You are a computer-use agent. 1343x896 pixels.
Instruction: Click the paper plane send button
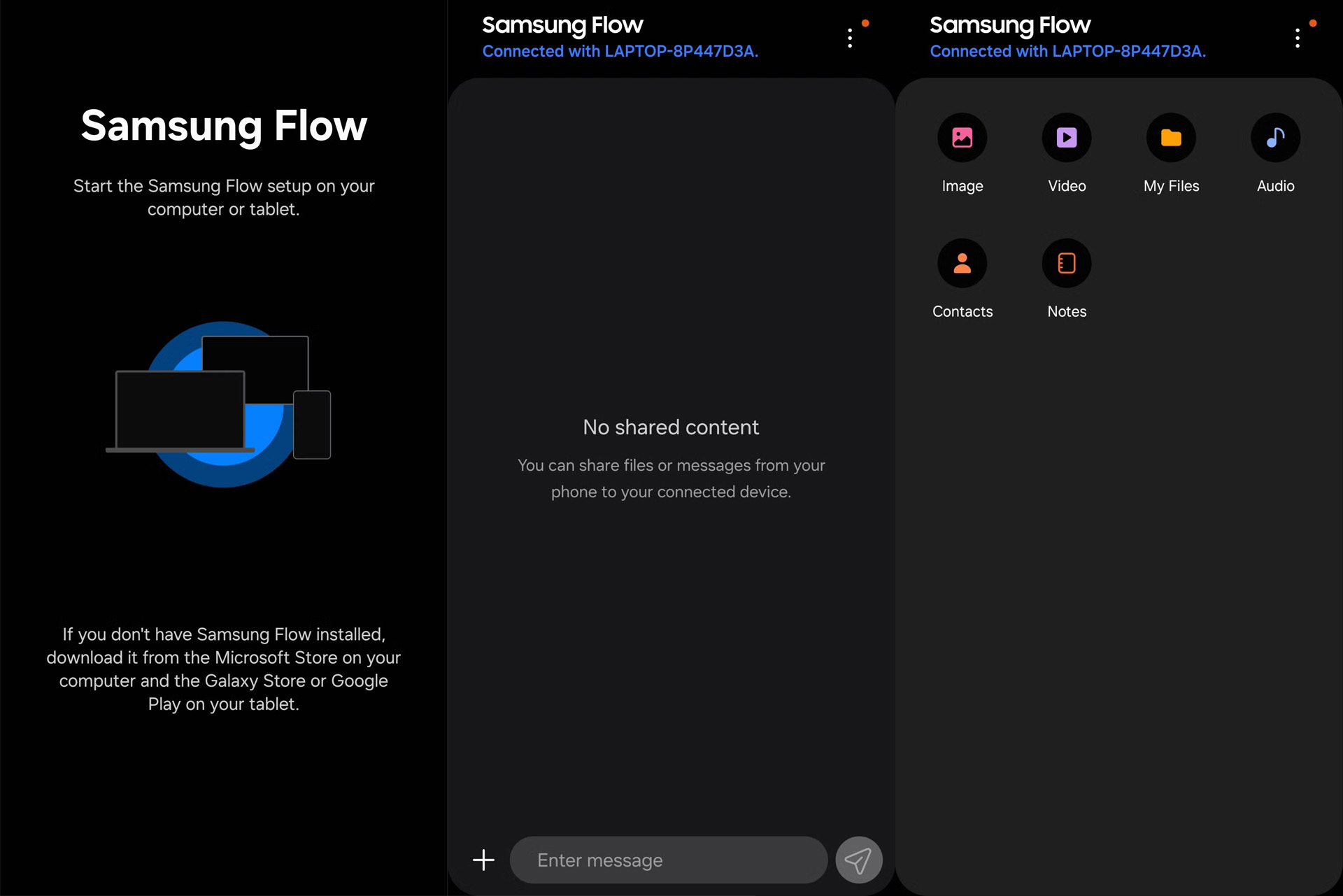[859, 860]
